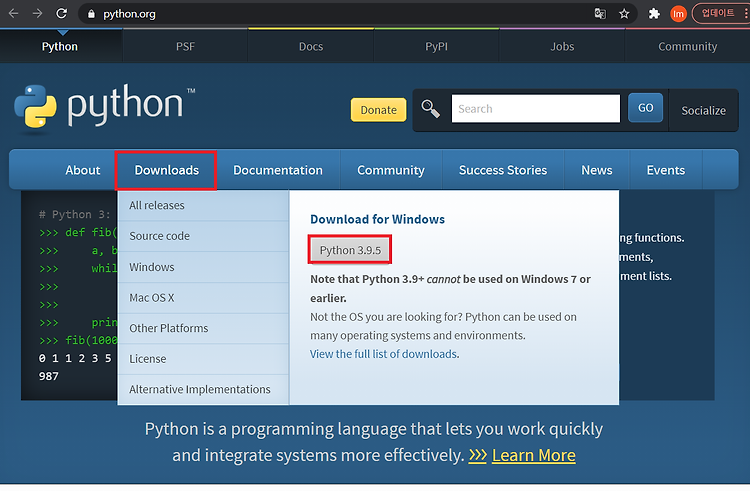Click the magnifying glass search icon

click(x=430, y=109)
